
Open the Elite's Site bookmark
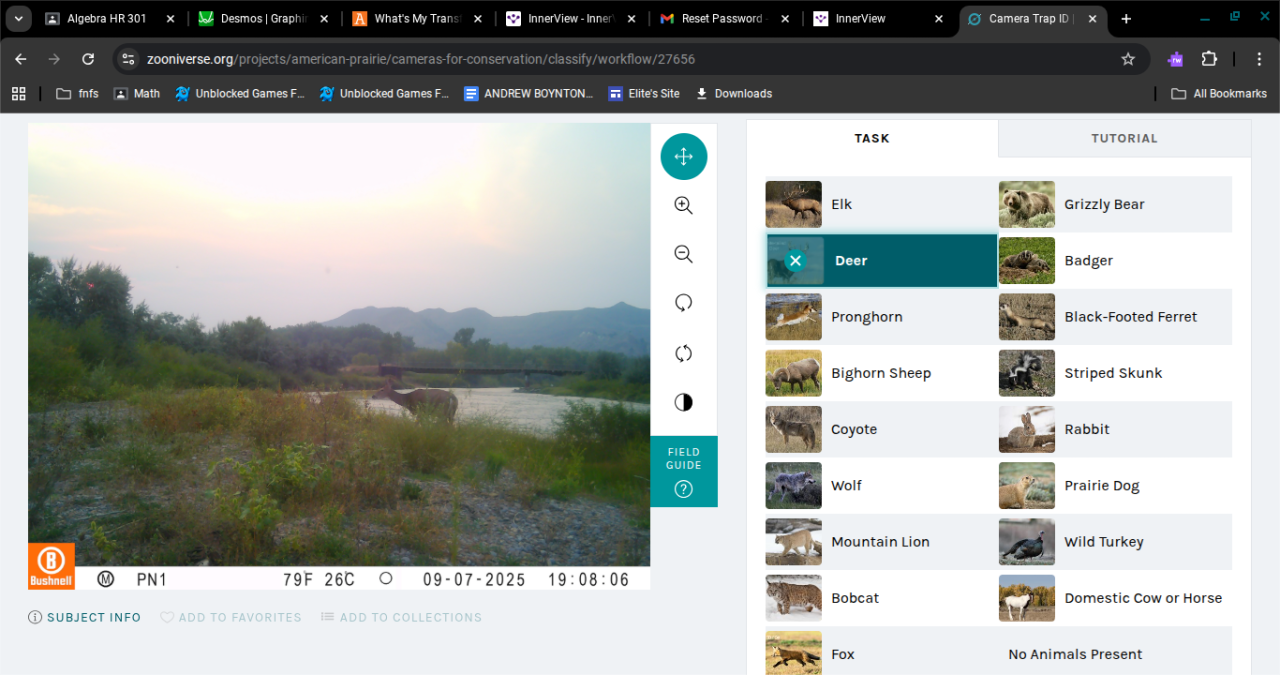coord(644,93)
